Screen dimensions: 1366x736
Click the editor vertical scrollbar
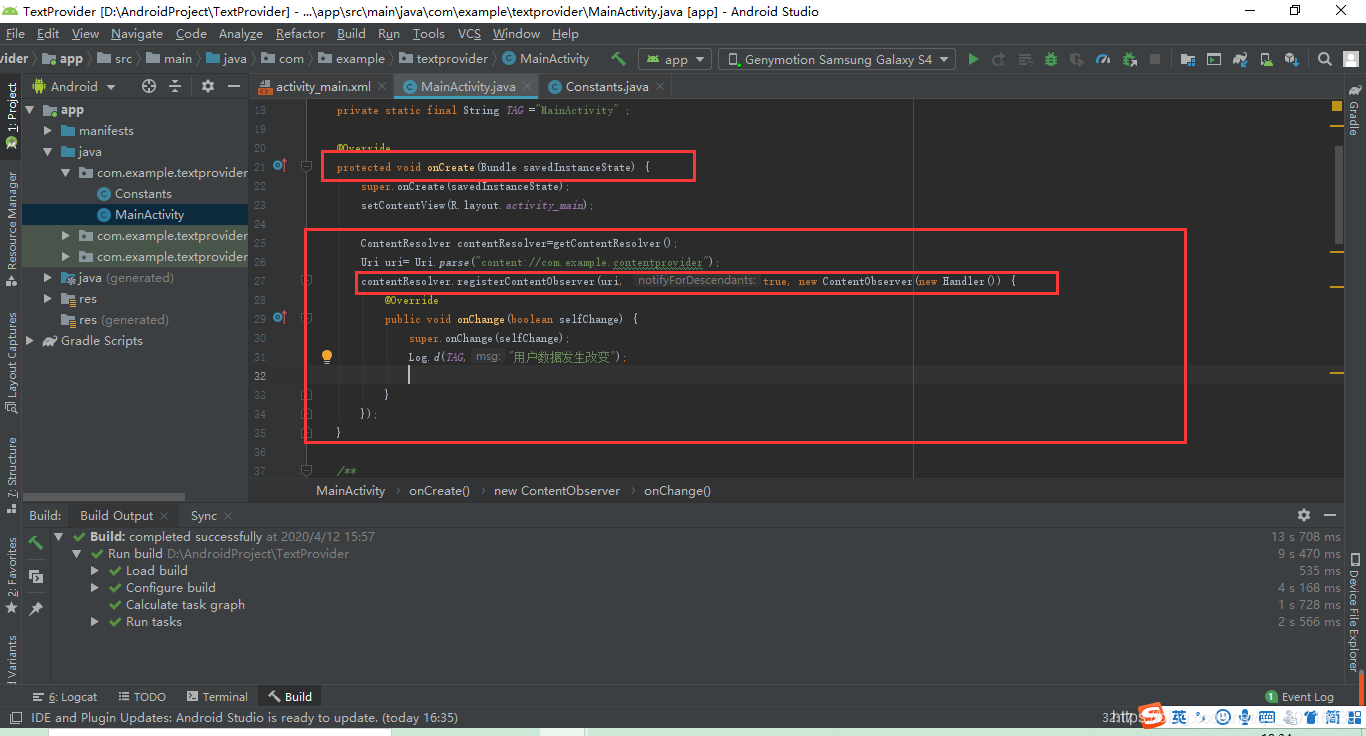tap(1338, 195)
